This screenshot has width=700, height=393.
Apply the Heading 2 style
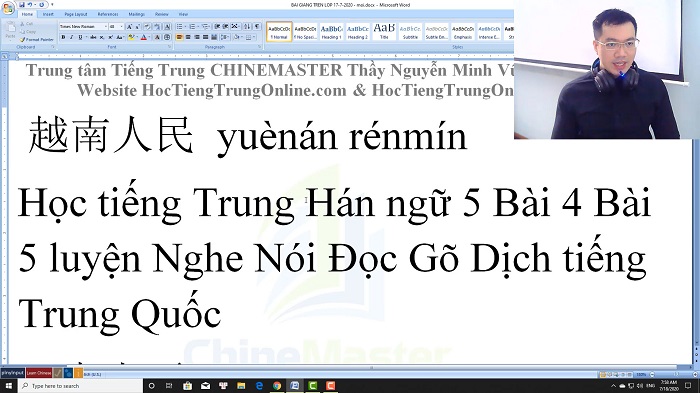358,32
